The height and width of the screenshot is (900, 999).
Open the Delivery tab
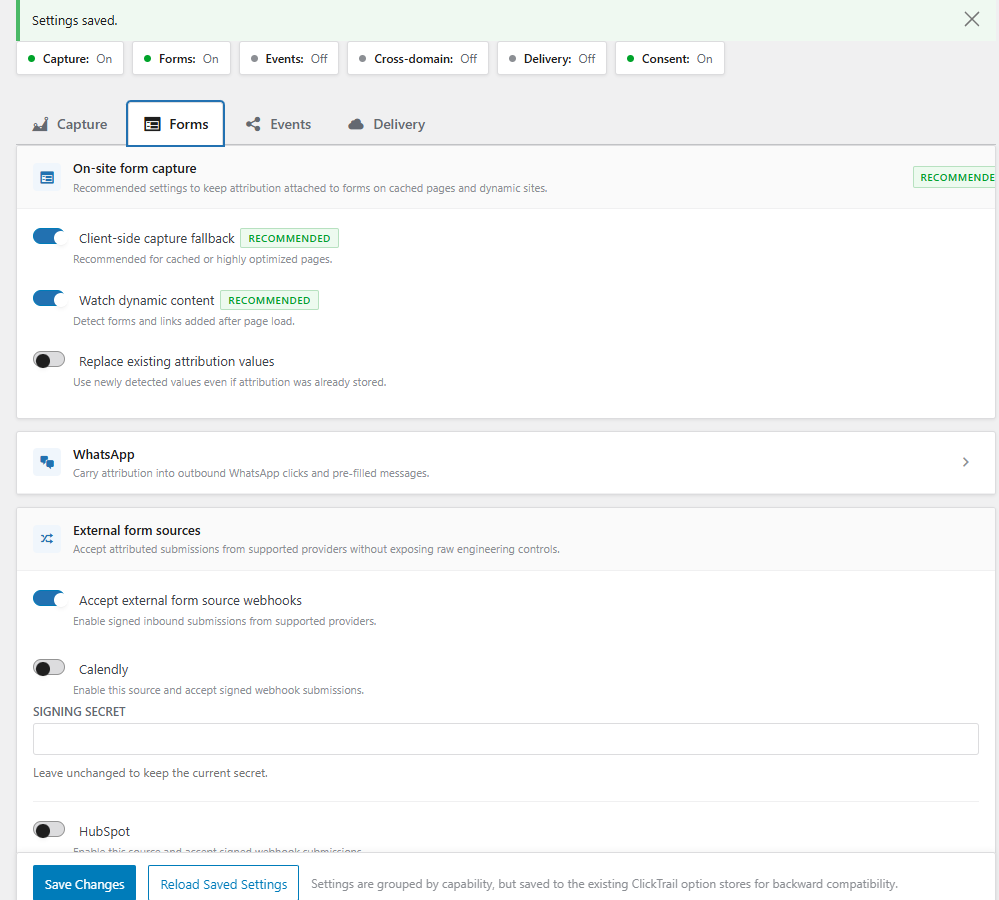tap(386, 124)
